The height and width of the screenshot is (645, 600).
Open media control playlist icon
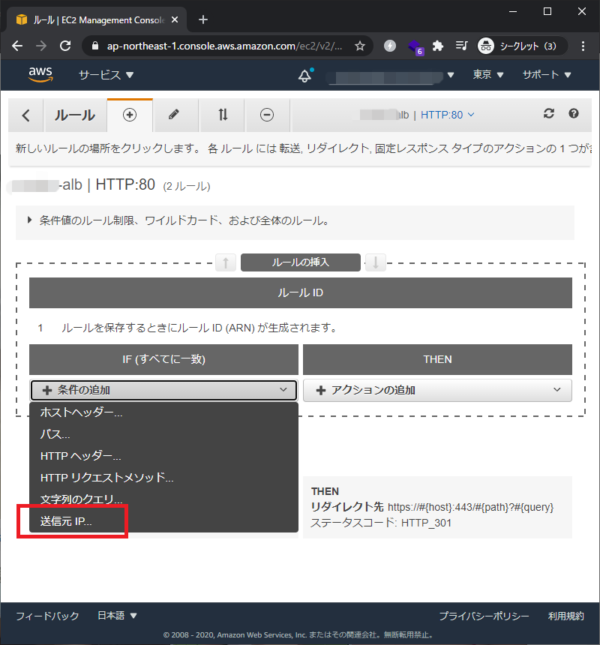461,46
